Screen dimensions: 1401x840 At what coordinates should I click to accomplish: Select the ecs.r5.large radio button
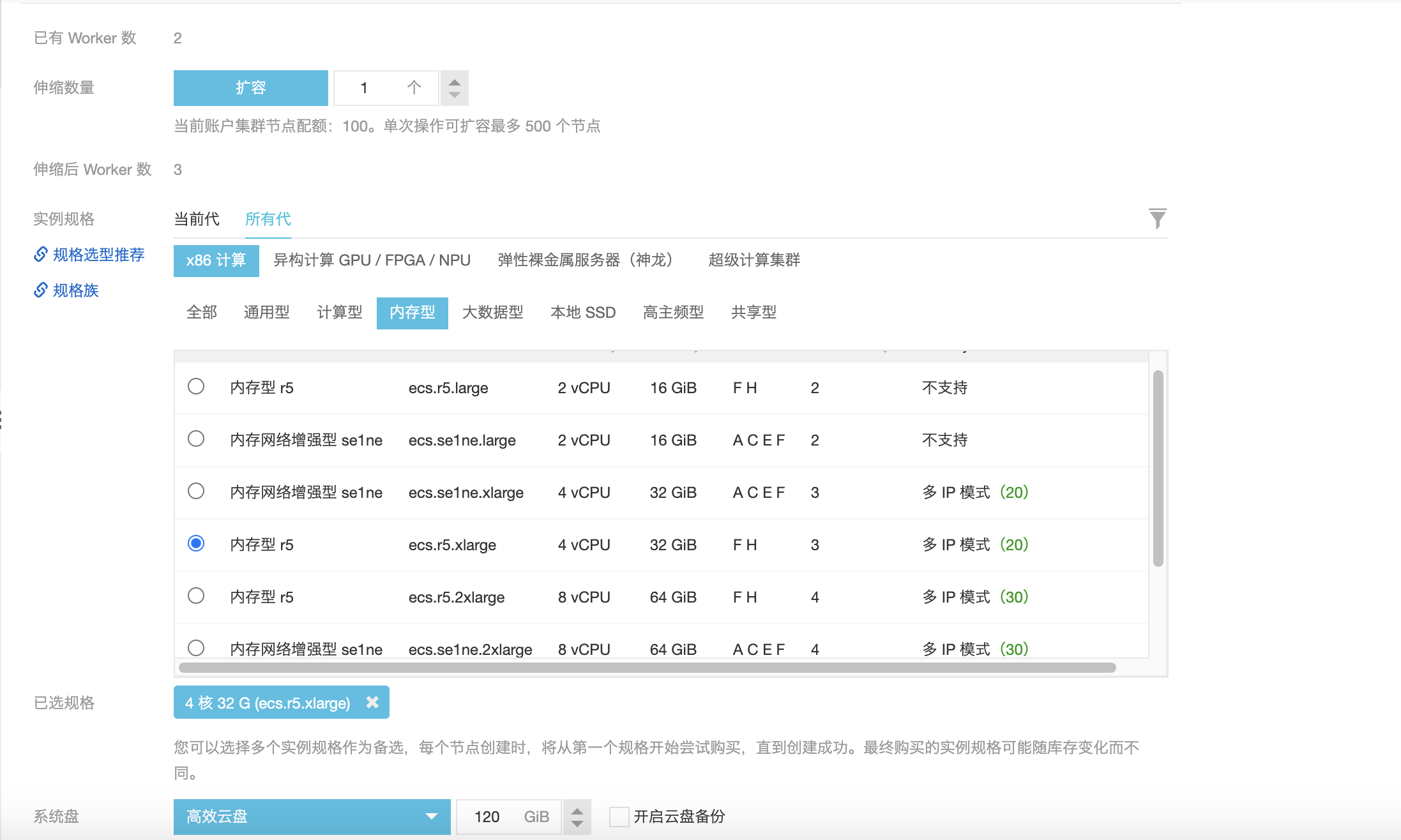point(196,386)
